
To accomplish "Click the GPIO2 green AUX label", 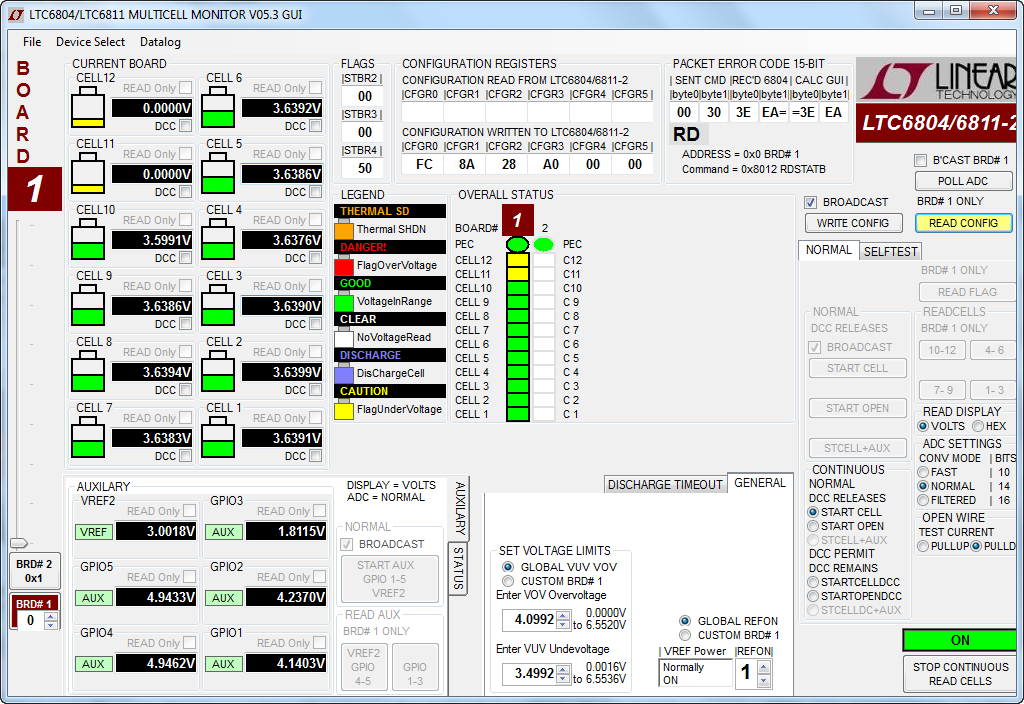I will (223, 598).
